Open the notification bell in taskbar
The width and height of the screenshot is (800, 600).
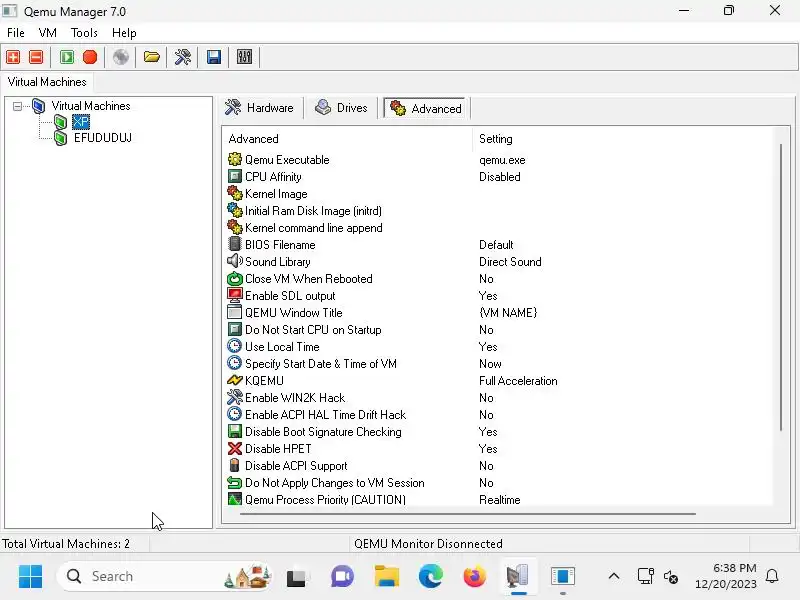pyautogui.click(x=772, y=577)
